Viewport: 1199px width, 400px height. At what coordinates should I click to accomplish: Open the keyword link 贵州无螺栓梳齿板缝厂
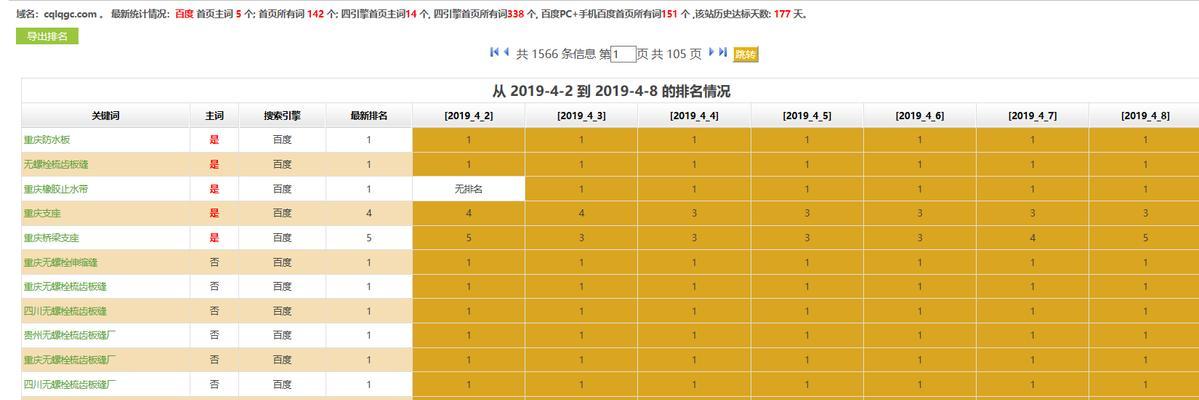point(70,335)
